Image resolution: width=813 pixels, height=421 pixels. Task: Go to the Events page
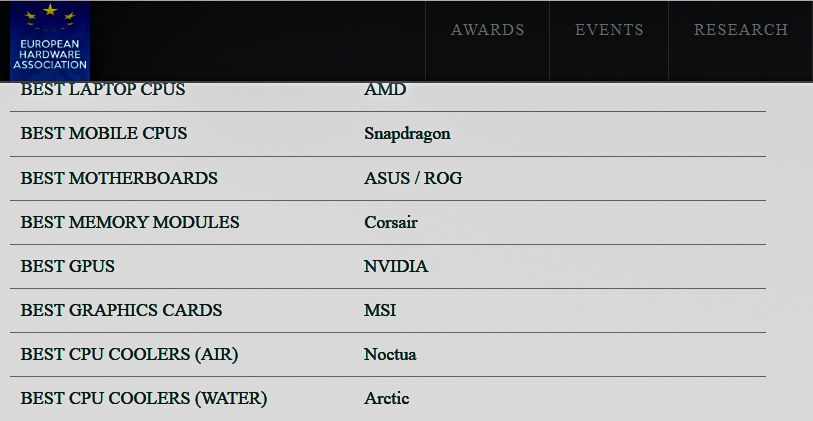click(609, 30)
